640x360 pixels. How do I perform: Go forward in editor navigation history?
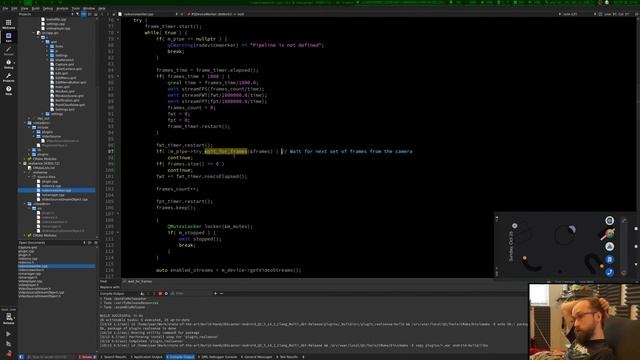pos(108,14)
